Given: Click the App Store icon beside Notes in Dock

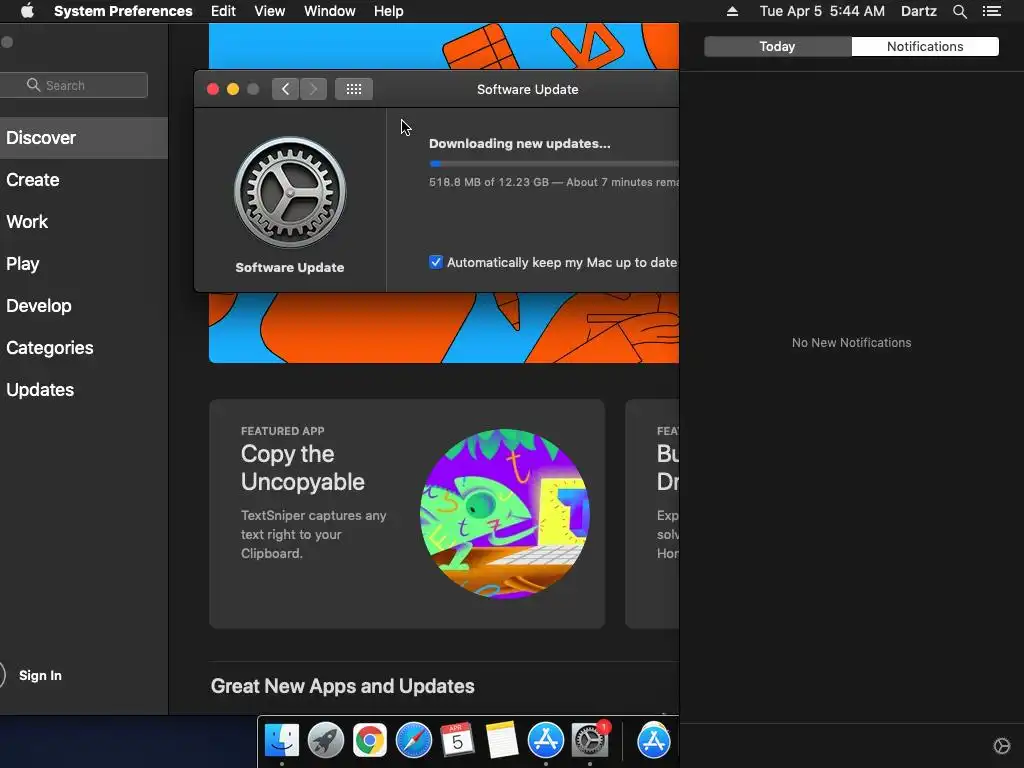Looking at the screenshot, I should [x=545, y=741].
